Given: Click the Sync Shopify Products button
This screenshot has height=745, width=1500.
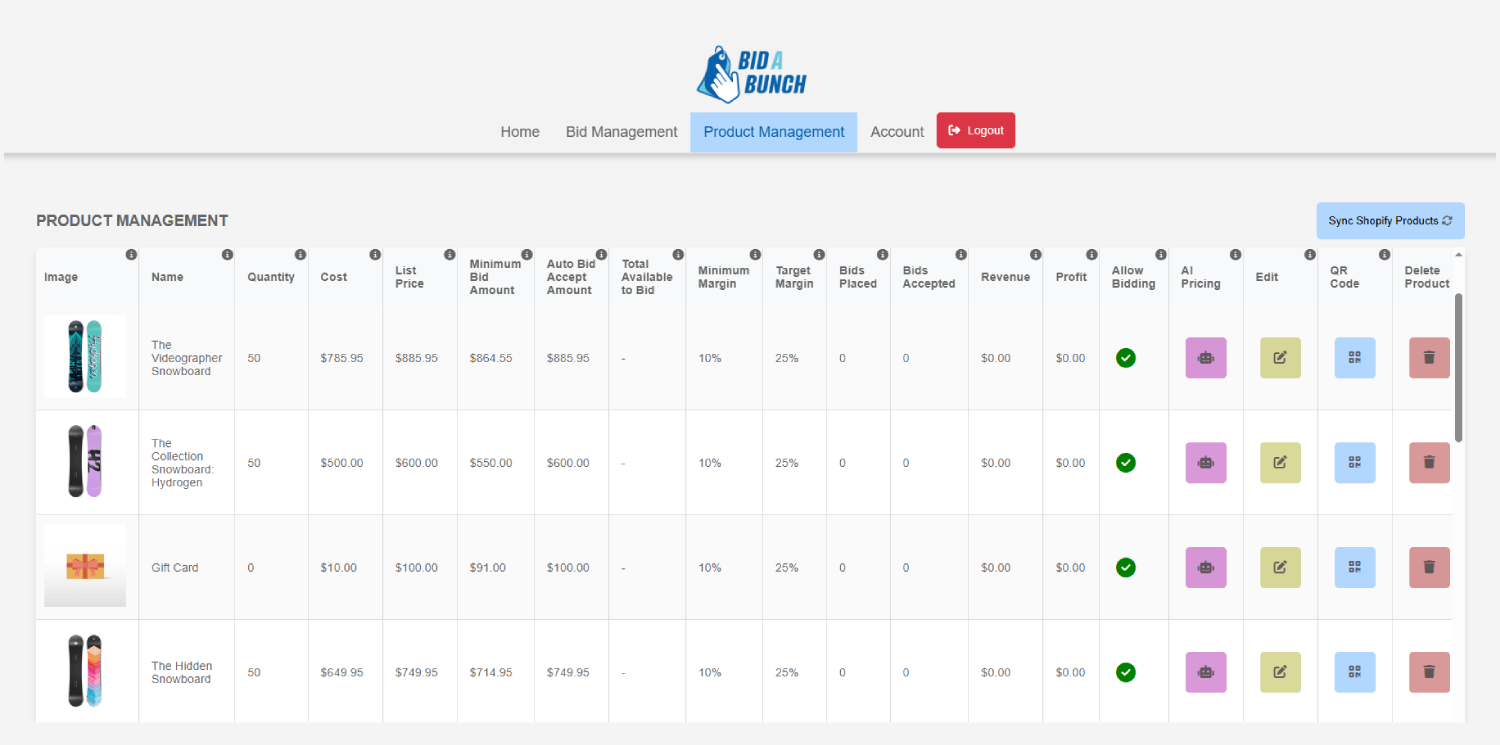Looking at the screenshot, I should point(1390,220).
